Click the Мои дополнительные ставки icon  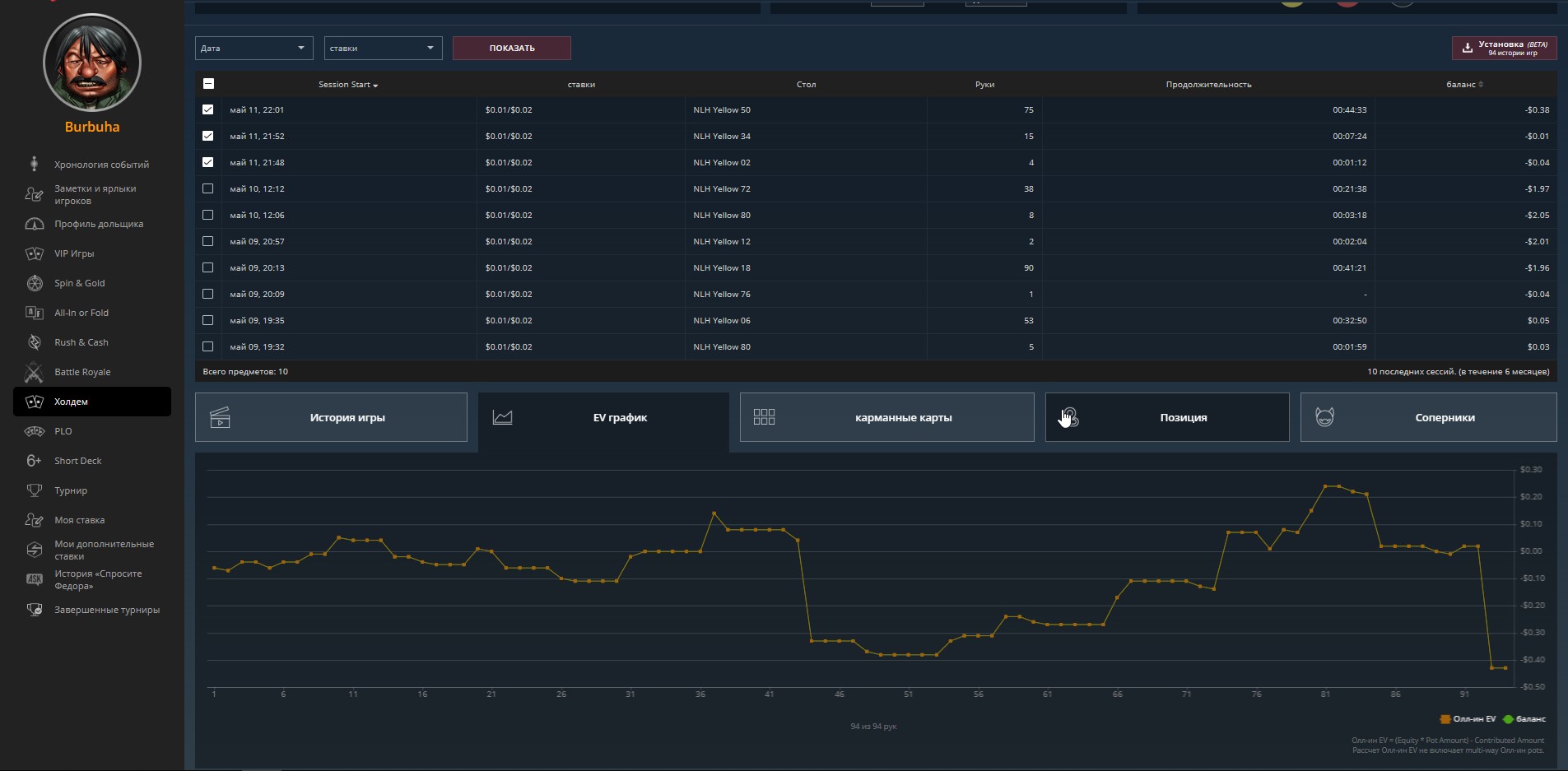click(34, 550)
